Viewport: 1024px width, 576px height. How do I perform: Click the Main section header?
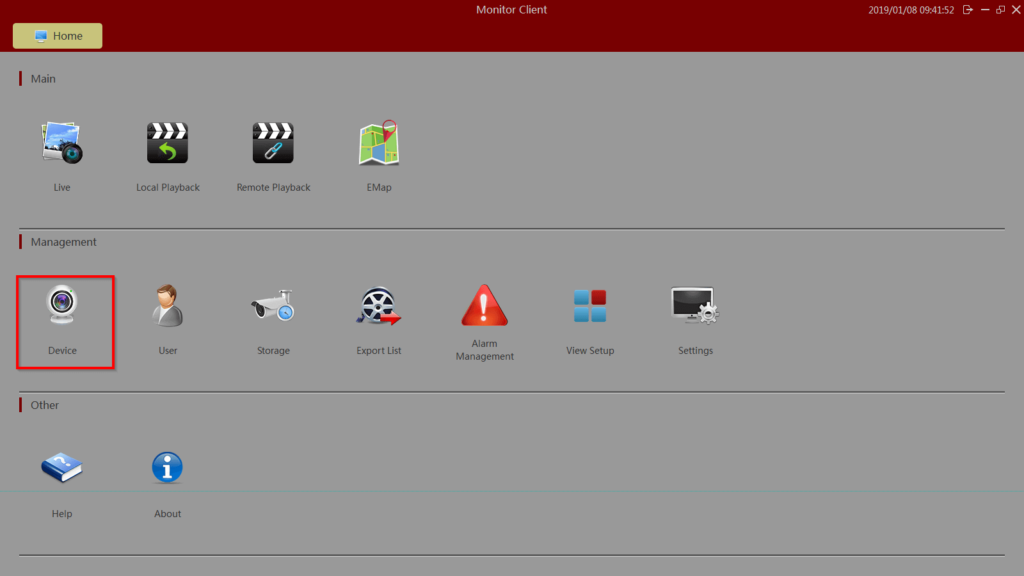(x=42, y=78)
